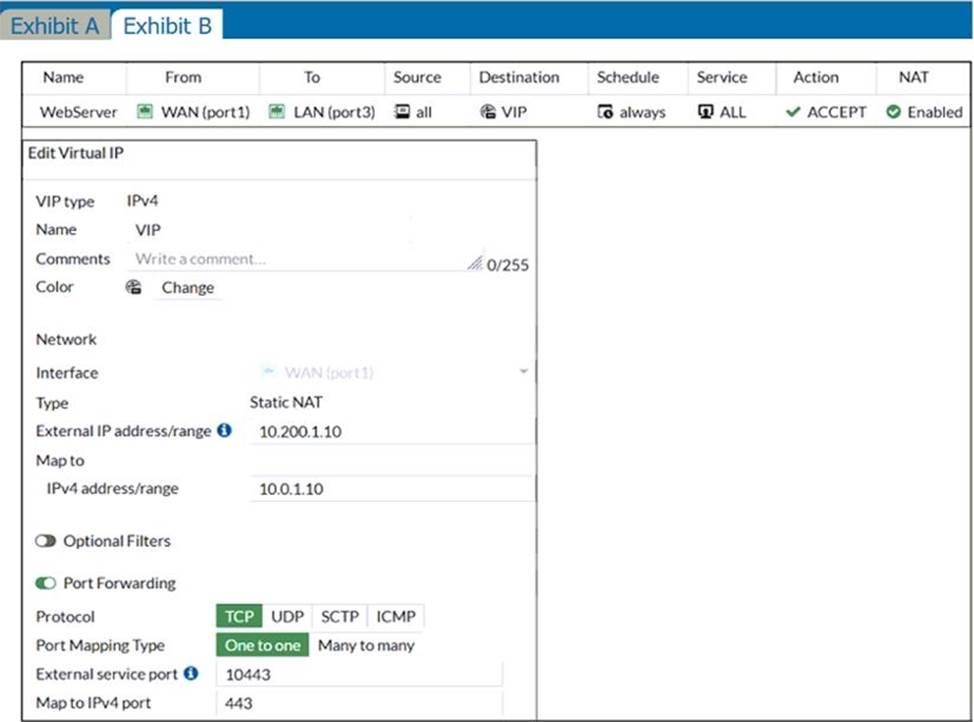The image size is (974, 722).
Task: Click info icon beside External IP address/range
Action: click(224, 431)
